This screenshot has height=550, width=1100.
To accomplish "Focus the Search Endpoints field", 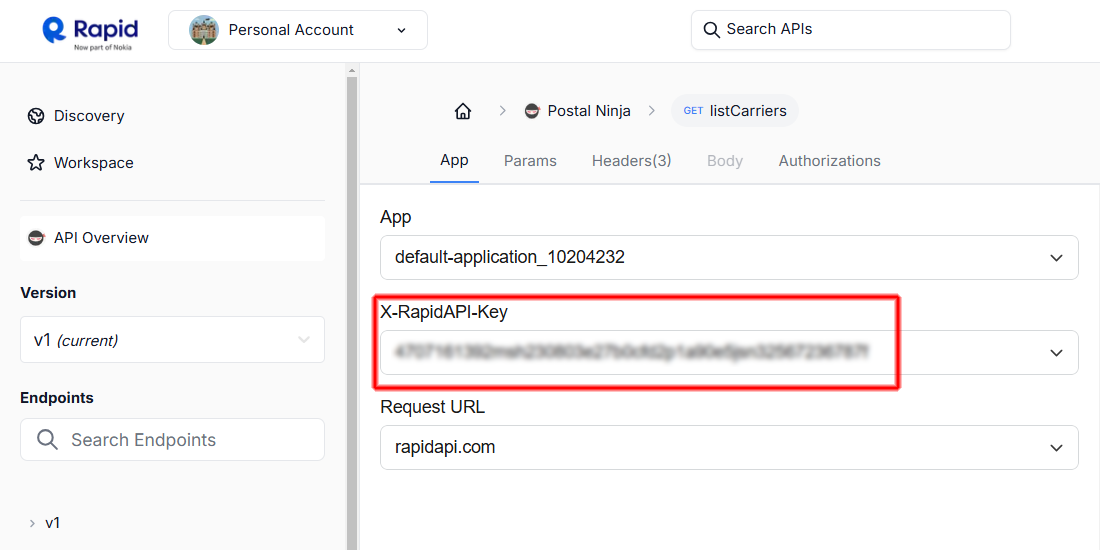I will coord(173,440).
